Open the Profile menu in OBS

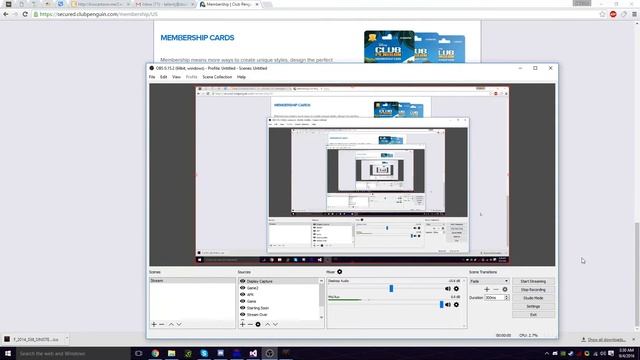tap(191, 77)
